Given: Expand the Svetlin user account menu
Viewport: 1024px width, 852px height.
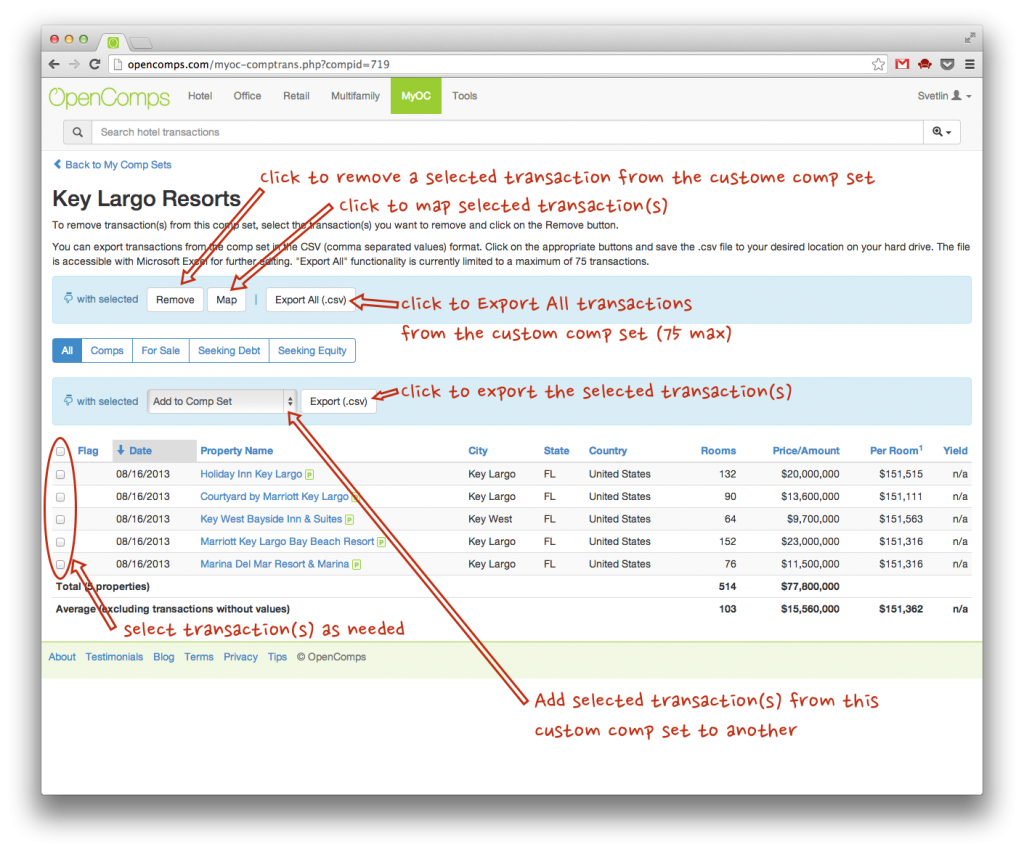Looking at the screenshot, I should pyautogui.click(x=944, y=96).
